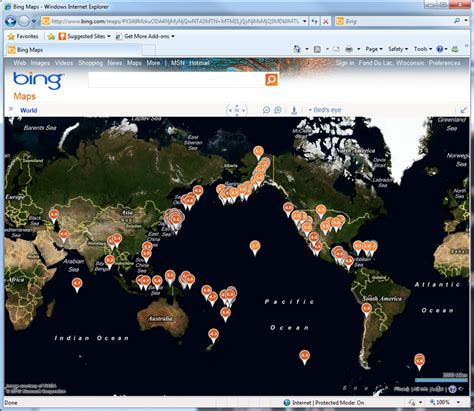The image size is (474, 411).
Task: Click the World breadcrumb link
Action: (28, 110)
